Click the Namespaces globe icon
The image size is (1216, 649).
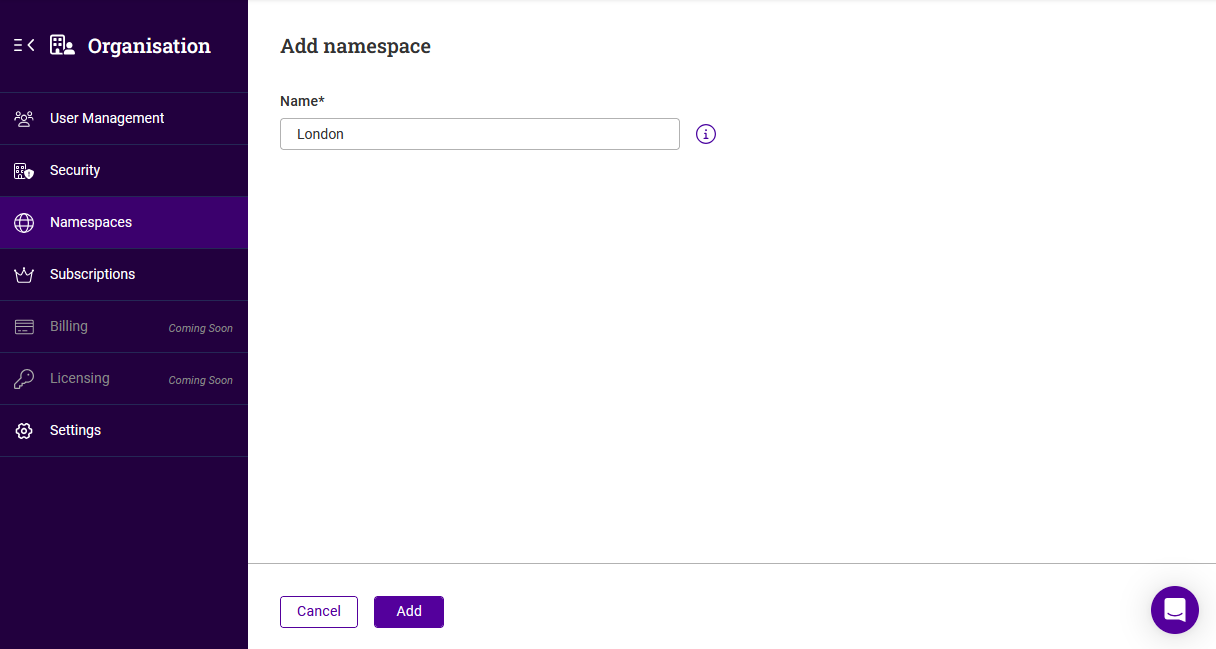coord(24,222)
